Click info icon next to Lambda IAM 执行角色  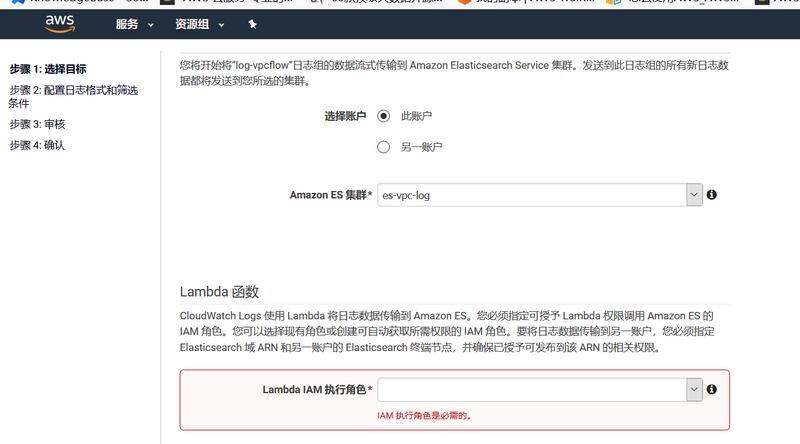pos(712,389)
